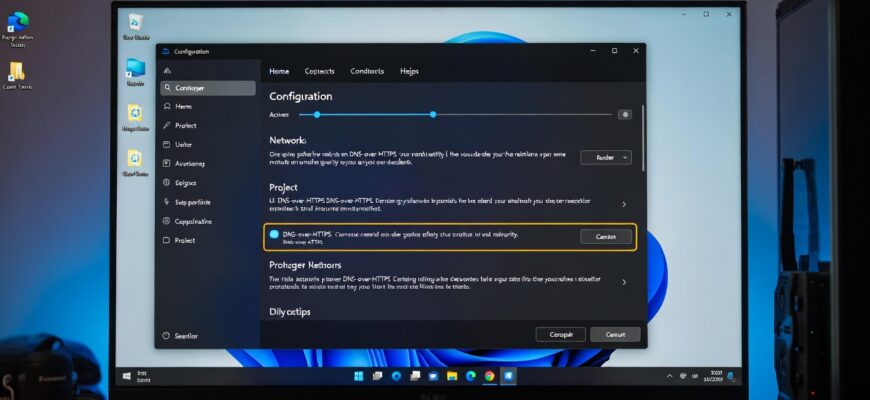This screenshot has width=870, height=400.
Task: Expand the Project section chevron
Action: point(624,204)
